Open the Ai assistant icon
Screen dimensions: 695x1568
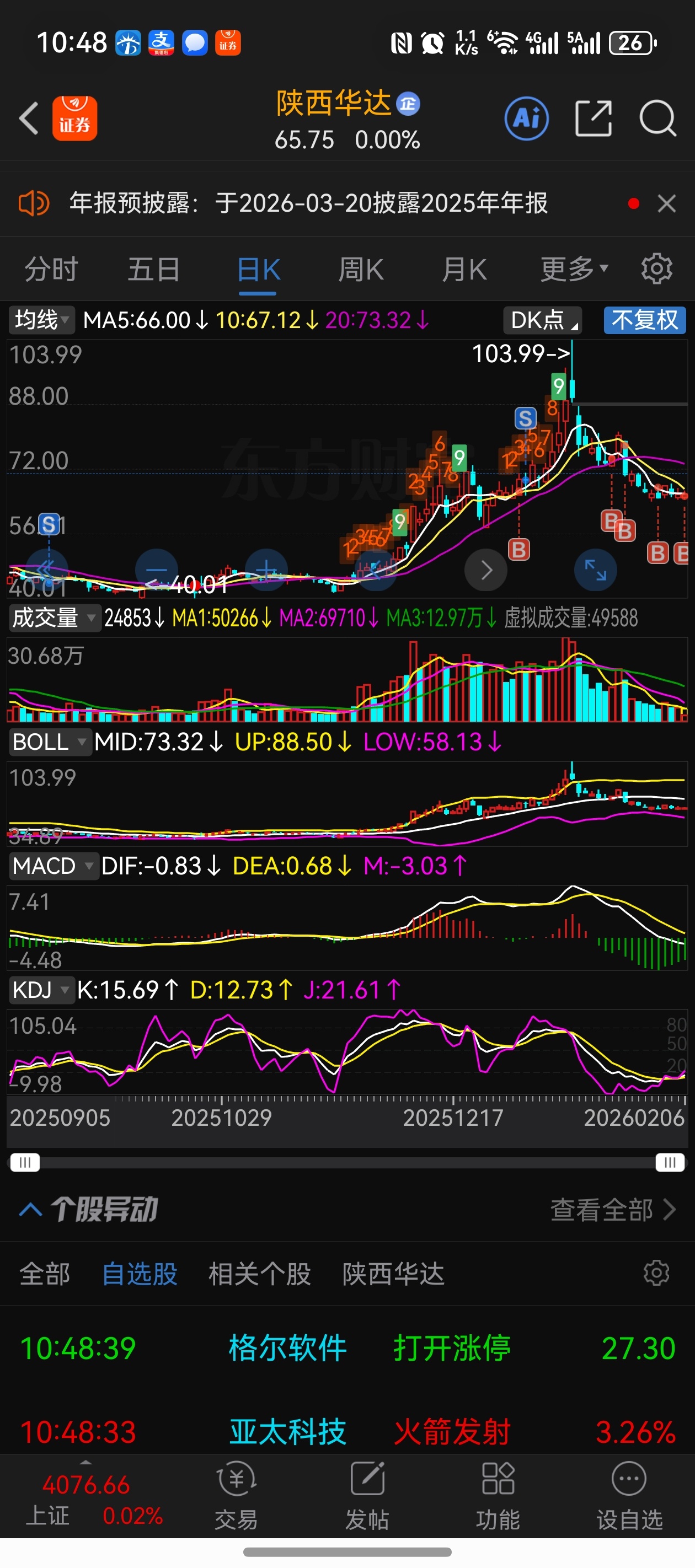(x=526, y=118)
